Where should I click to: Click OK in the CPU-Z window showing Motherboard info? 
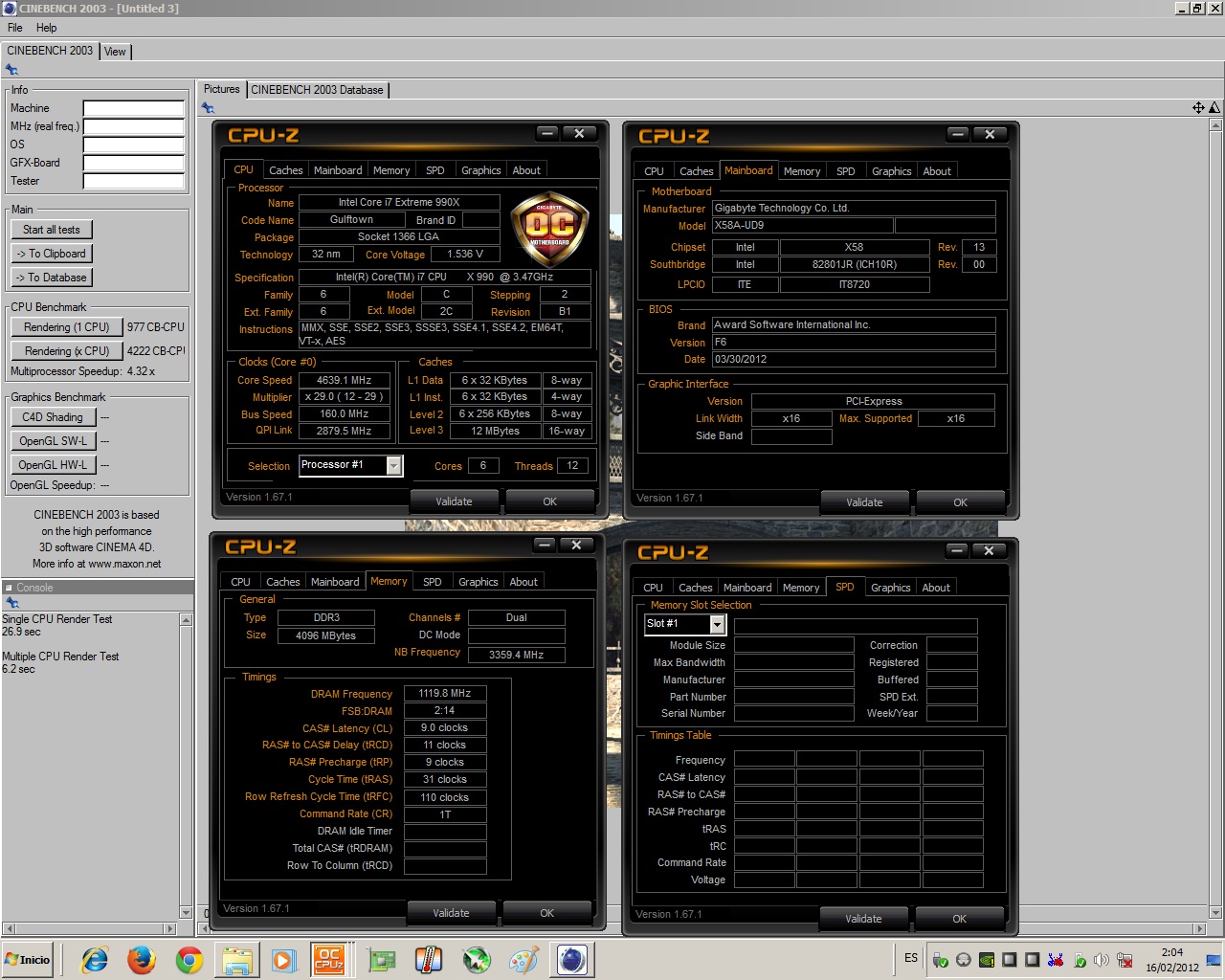tap(960, 502)
